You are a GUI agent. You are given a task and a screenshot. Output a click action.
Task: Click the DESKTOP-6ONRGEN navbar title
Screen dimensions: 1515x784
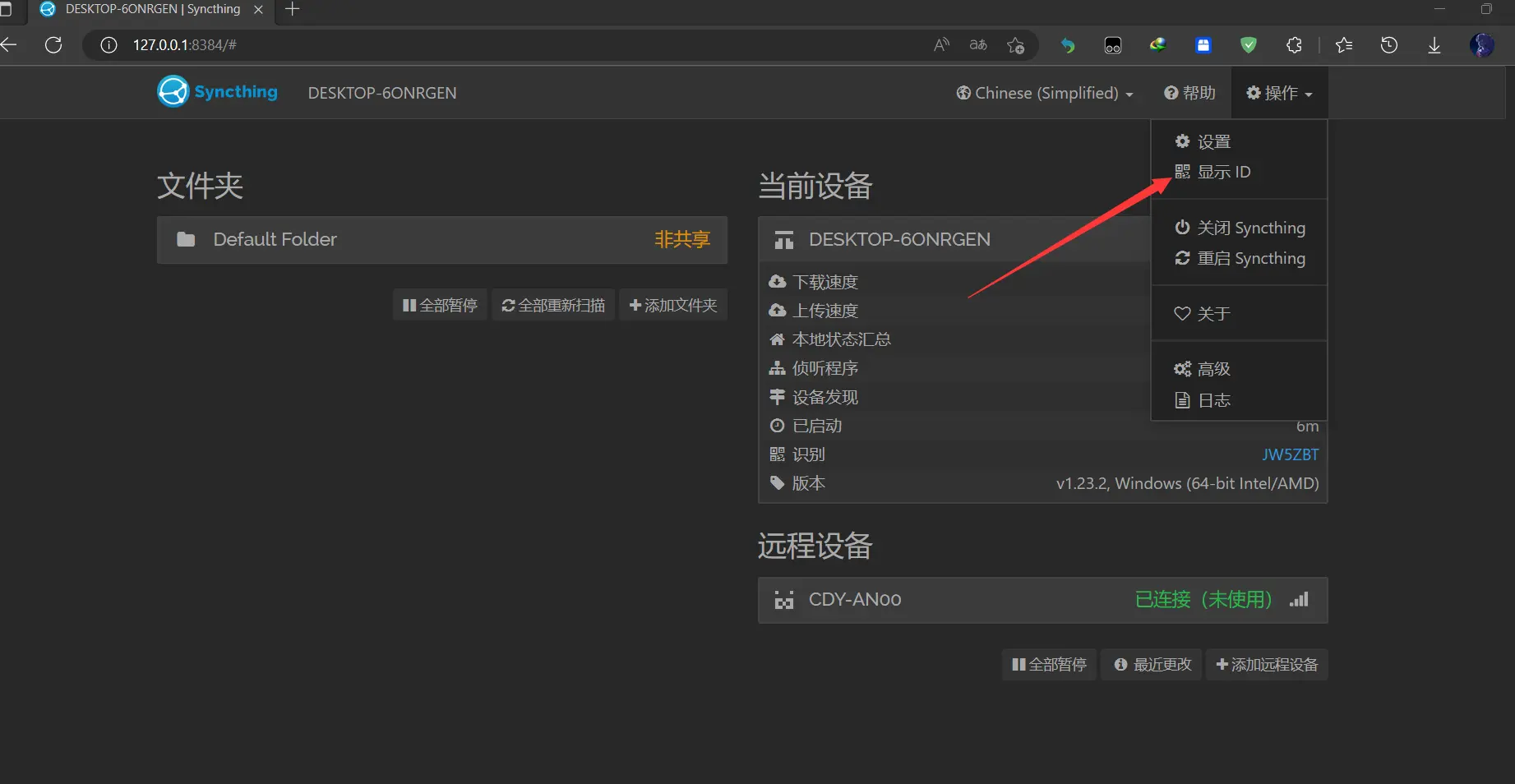(382, 93)
